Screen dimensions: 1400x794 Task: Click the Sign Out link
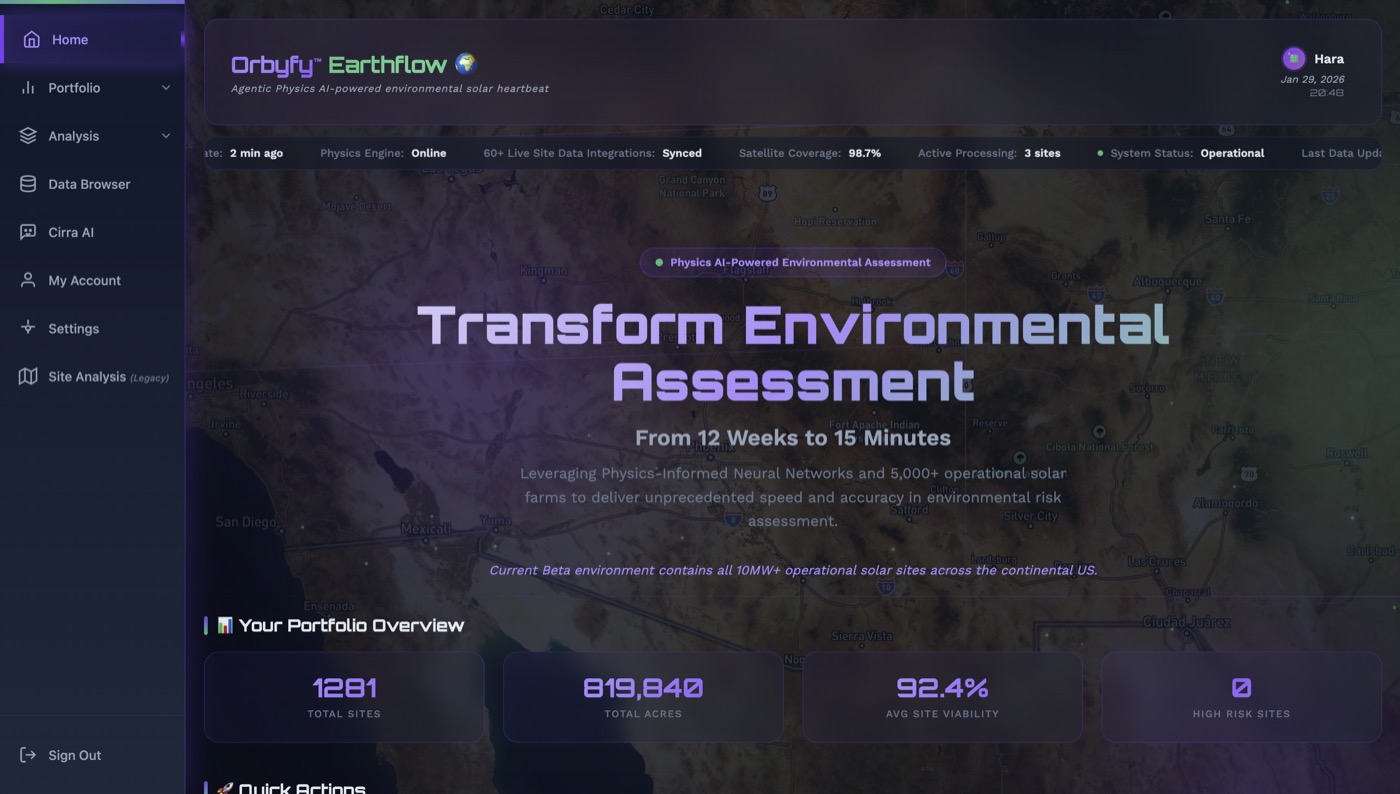click(x=74, y=755)
